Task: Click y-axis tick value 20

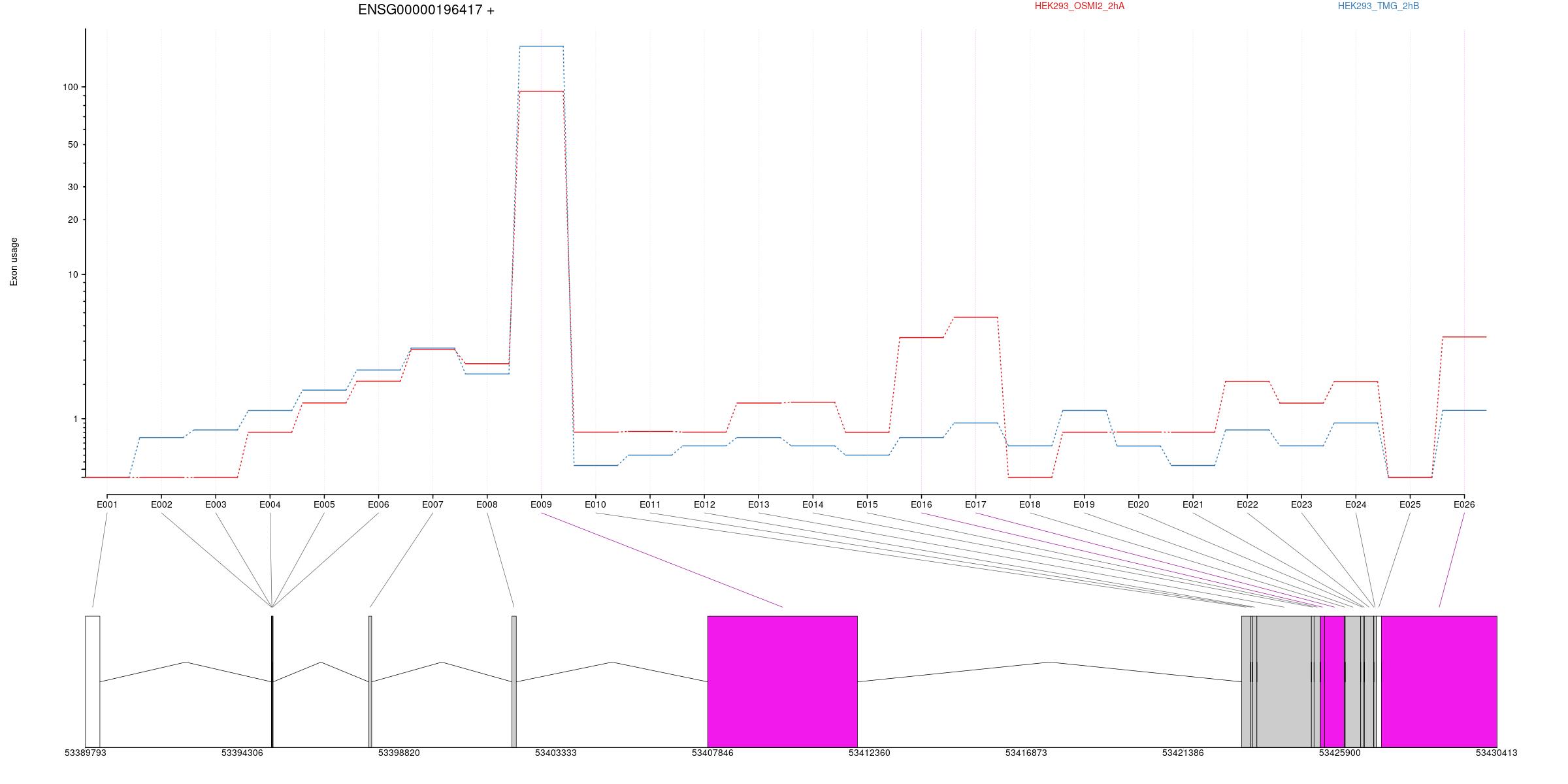Action: pyautogui.click(x=73, y=220)
